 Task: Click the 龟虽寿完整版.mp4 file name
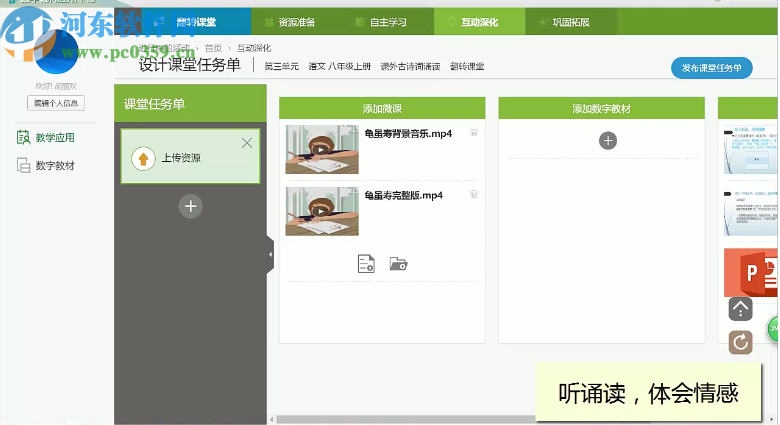click(403, 195)
